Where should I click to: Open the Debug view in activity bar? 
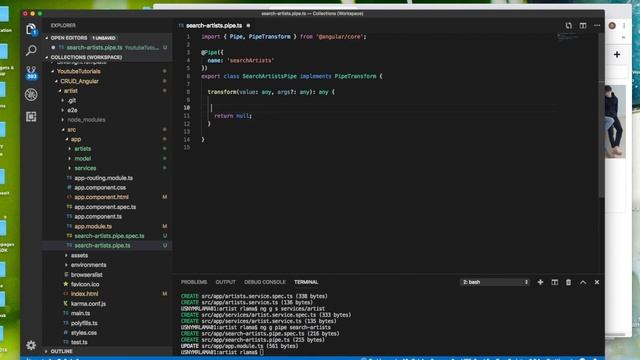point(31,95)
